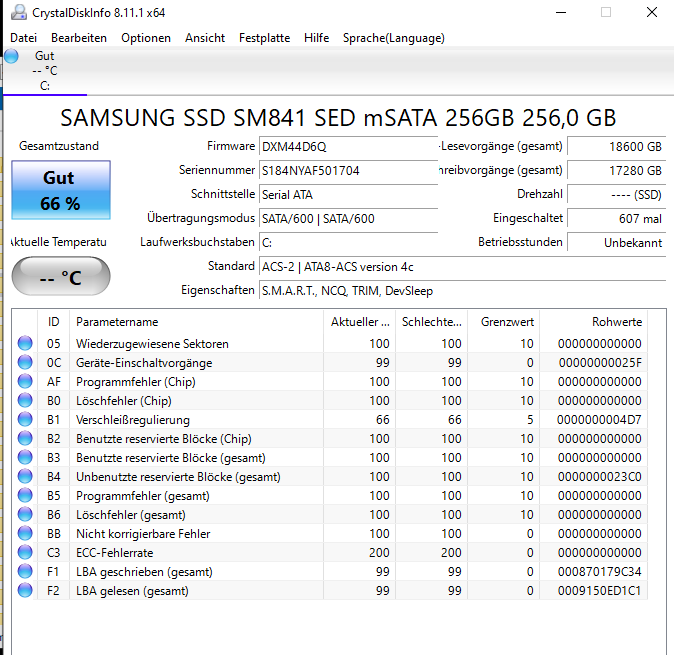Click status orb for LBA gelesen row
Screen dimensions: 674x655
[x=25, y=590]
